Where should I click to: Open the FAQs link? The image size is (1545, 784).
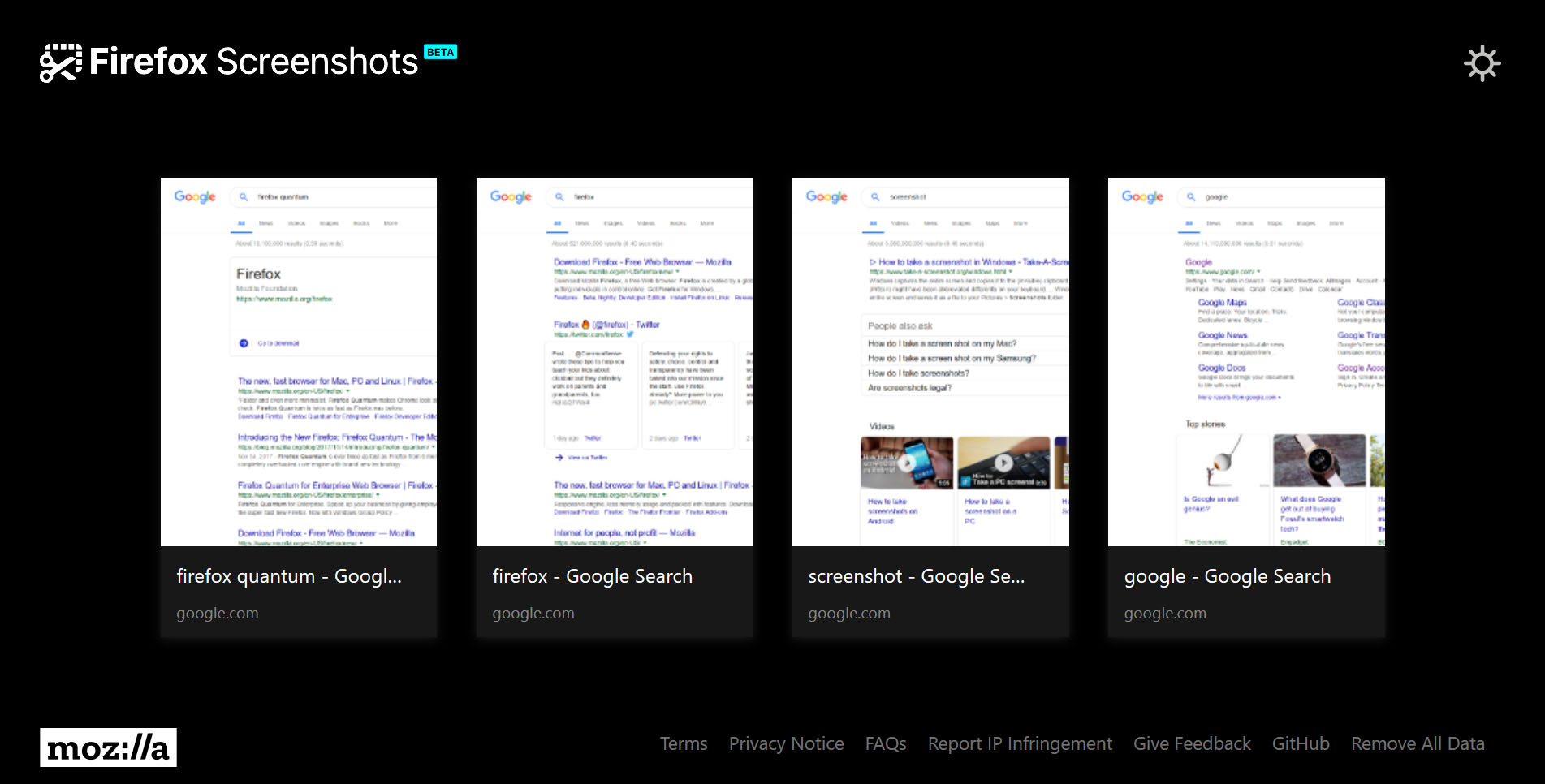(885, 743)
